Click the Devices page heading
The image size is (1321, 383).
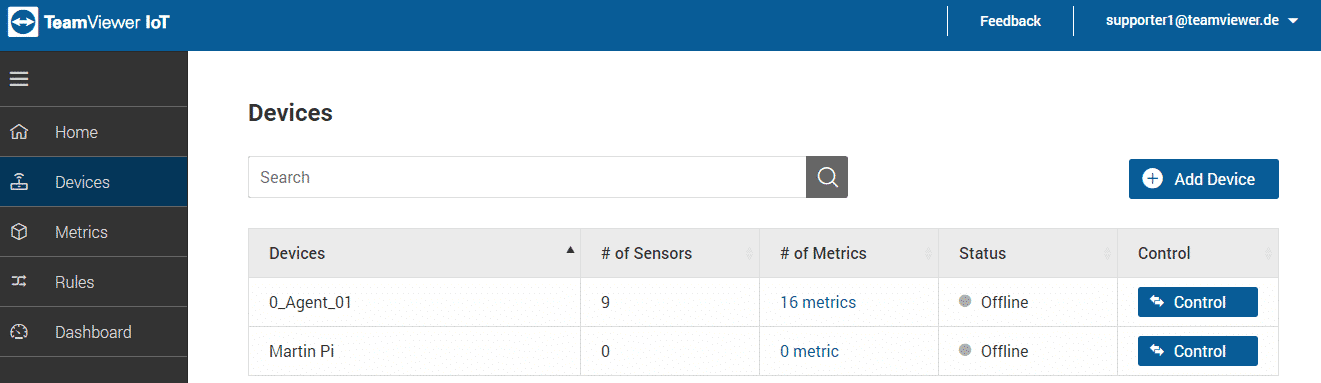click(290, 113)
